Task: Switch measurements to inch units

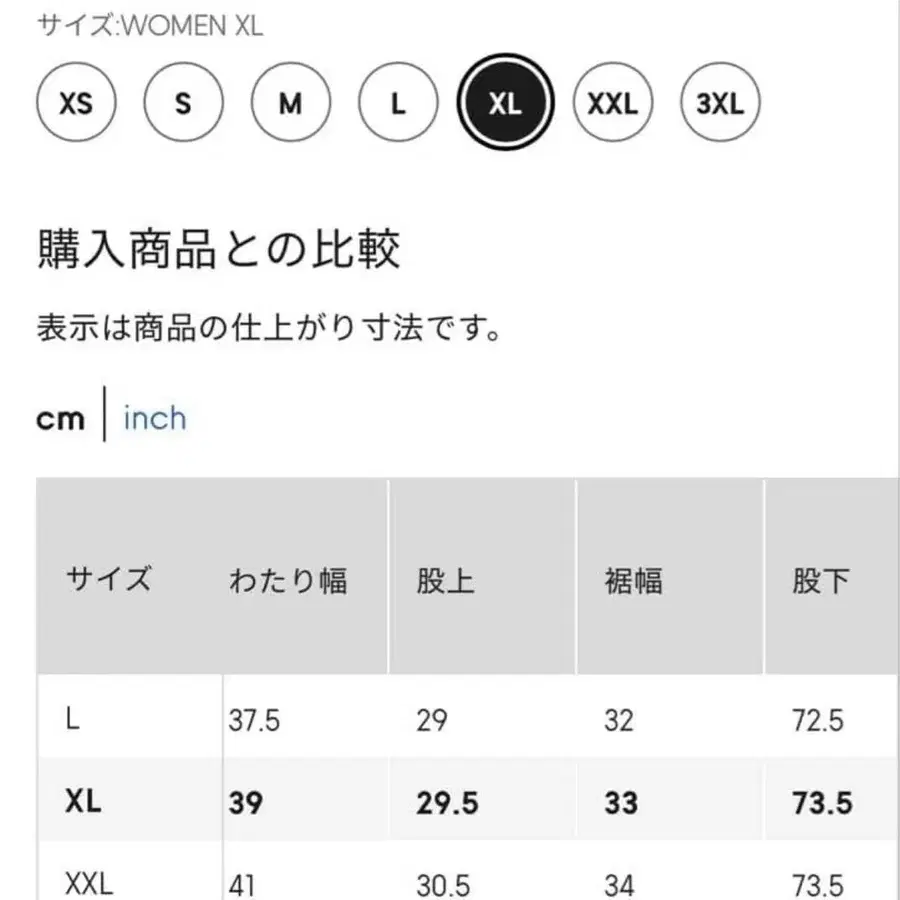Action: coord(154,418)
